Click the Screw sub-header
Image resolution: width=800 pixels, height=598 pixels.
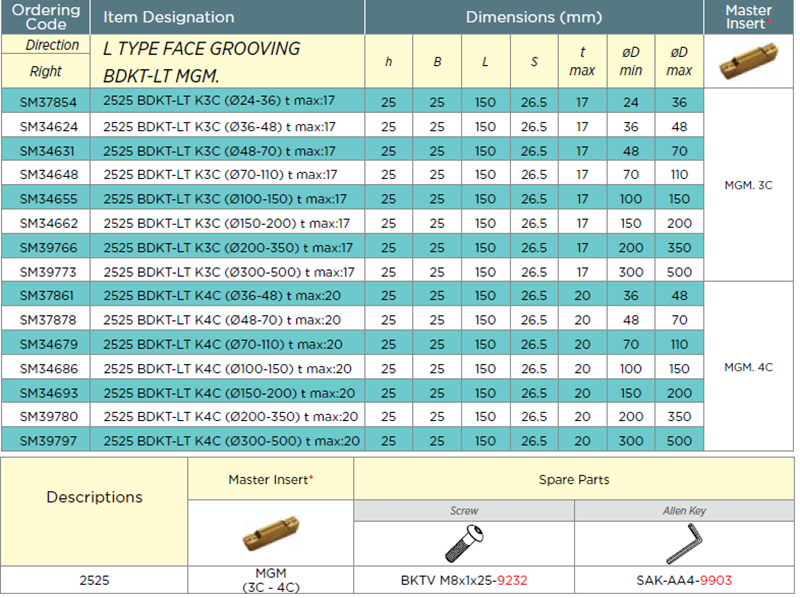[464, 511]
